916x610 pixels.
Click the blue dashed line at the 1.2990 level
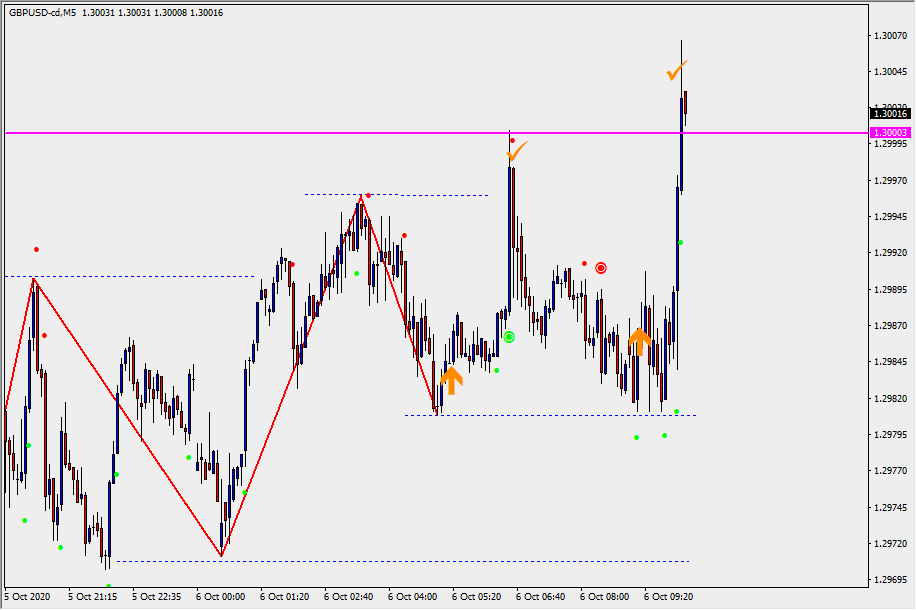point(150,276)
